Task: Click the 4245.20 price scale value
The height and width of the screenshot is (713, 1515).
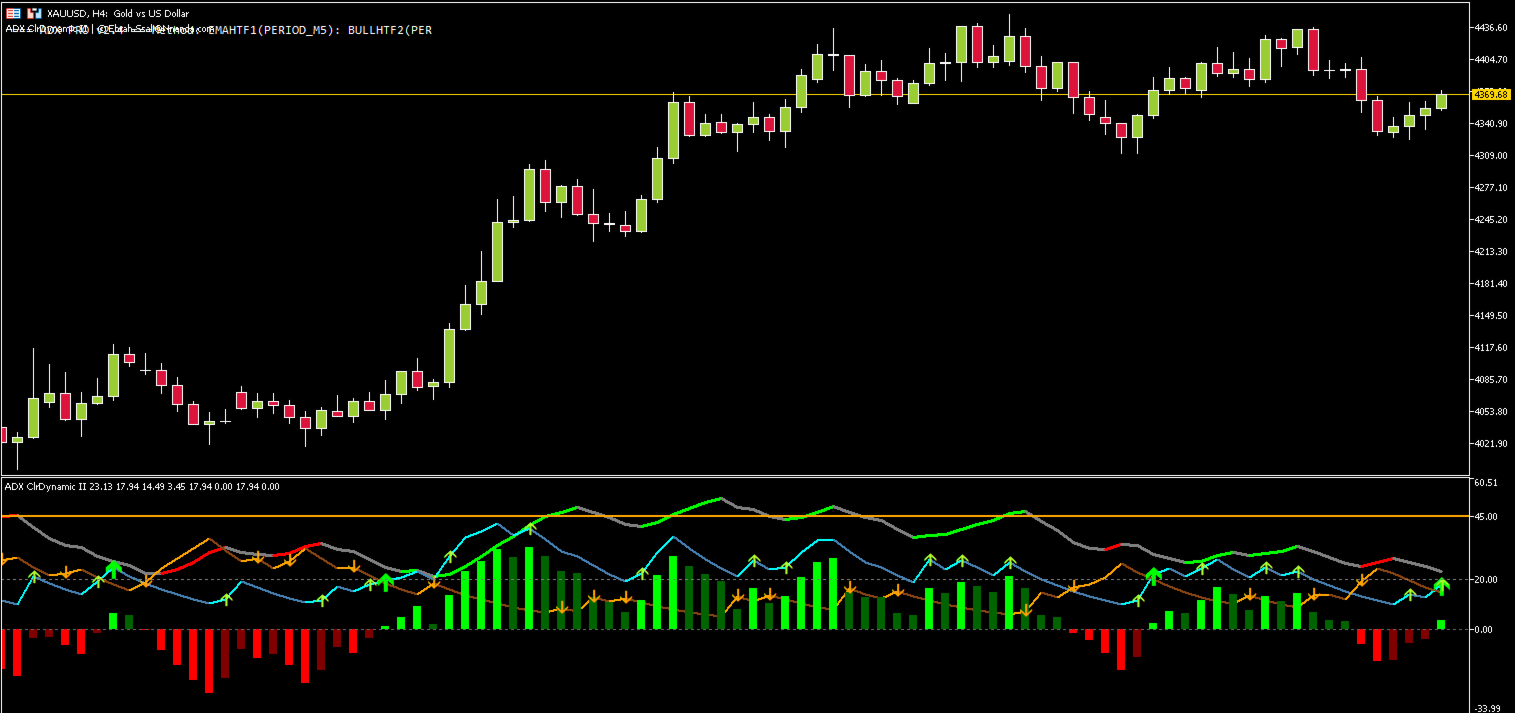Action: pyautogui.click(x=1490, y=220)
